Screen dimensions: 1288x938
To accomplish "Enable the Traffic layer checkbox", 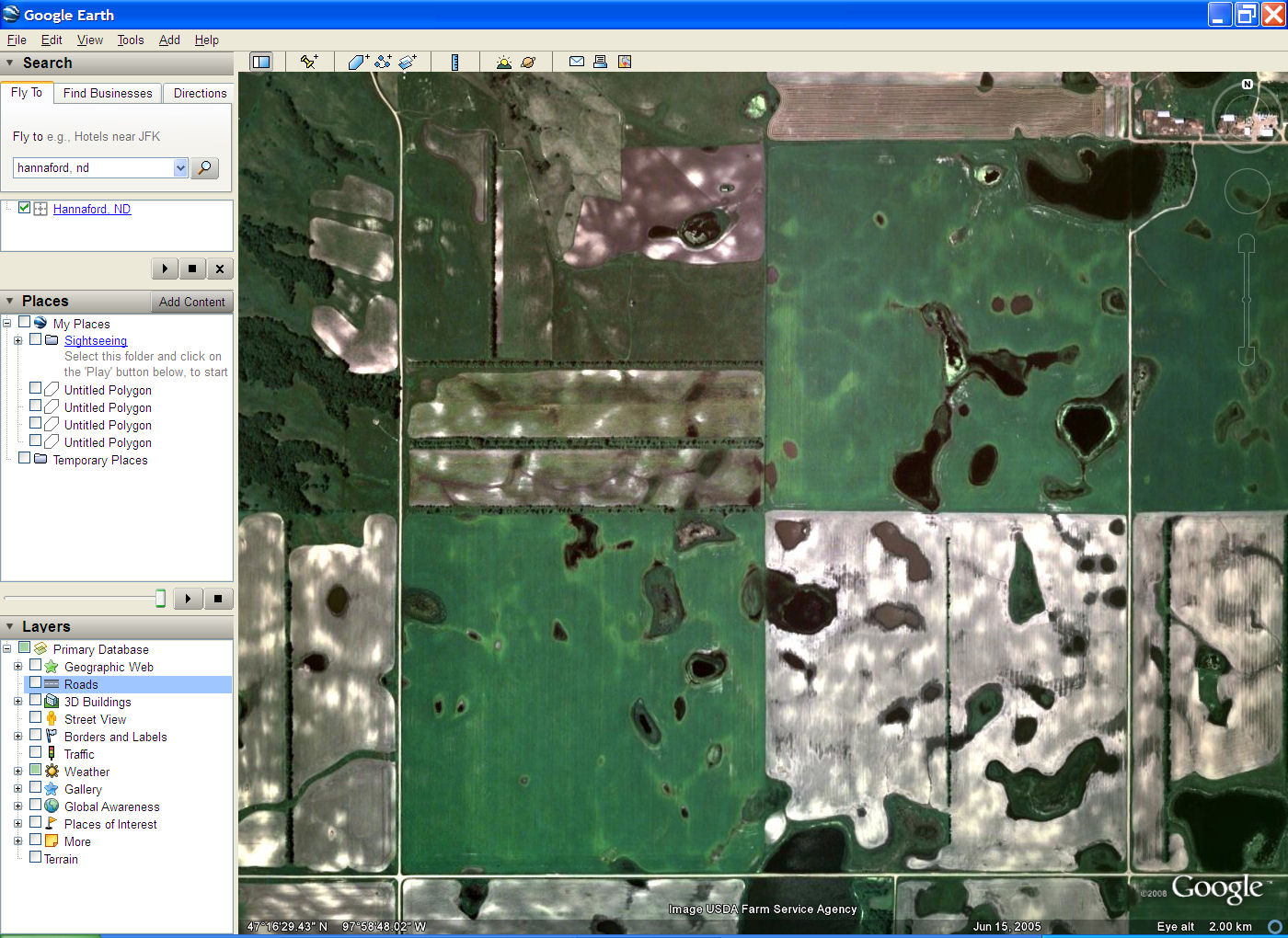I will click(x=35, y=753).
